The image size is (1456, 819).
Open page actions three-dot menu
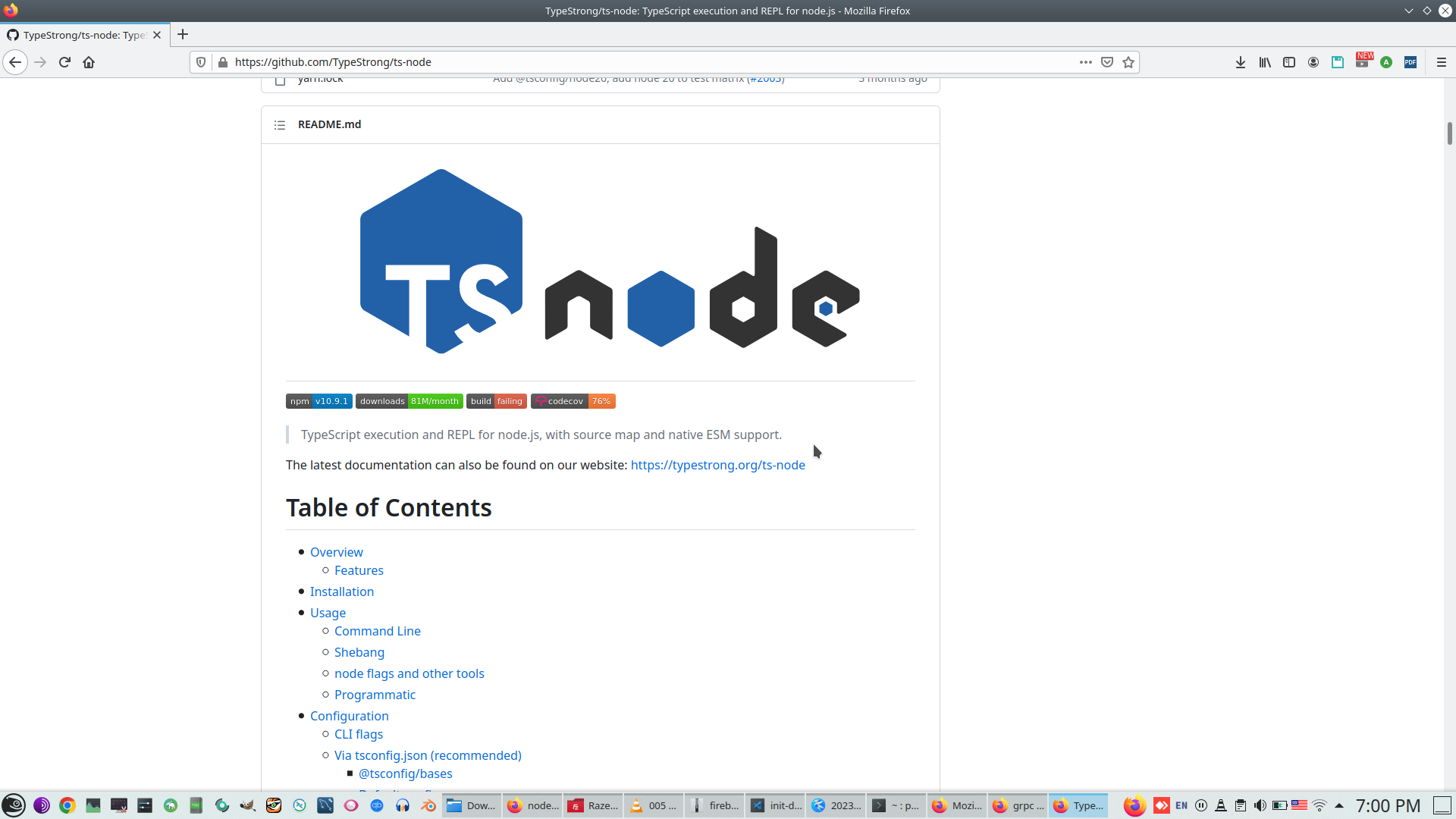click(1086, 62)
